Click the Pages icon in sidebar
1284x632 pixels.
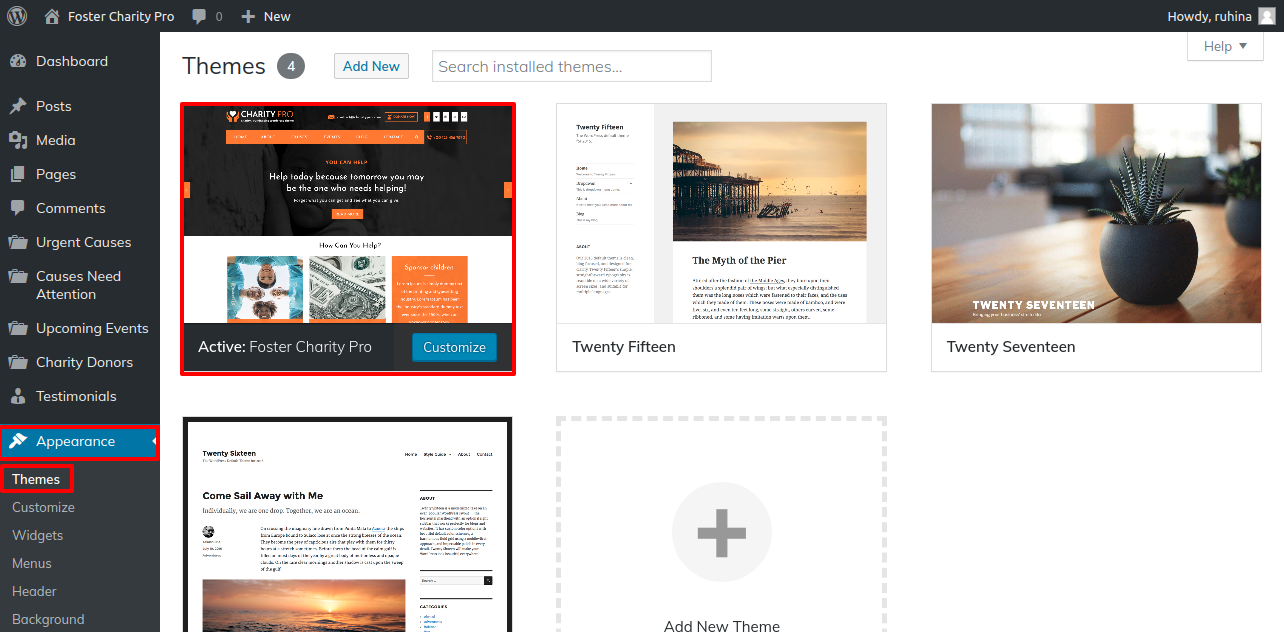(18, 174)
